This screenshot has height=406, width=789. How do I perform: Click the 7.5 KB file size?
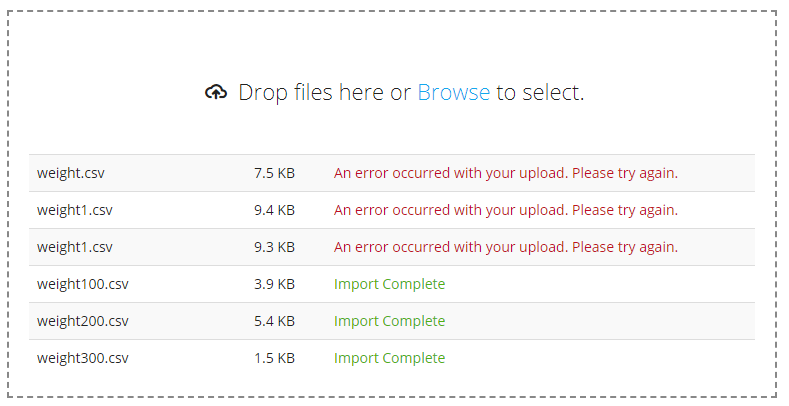[274, 173]
